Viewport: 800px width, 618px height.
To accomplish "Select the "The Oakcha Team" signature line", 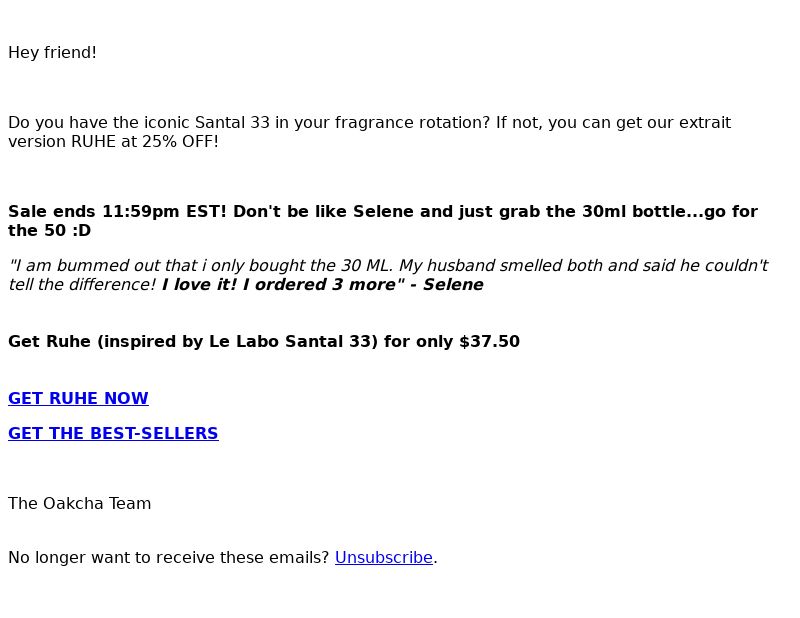I will tap(80, 503).
